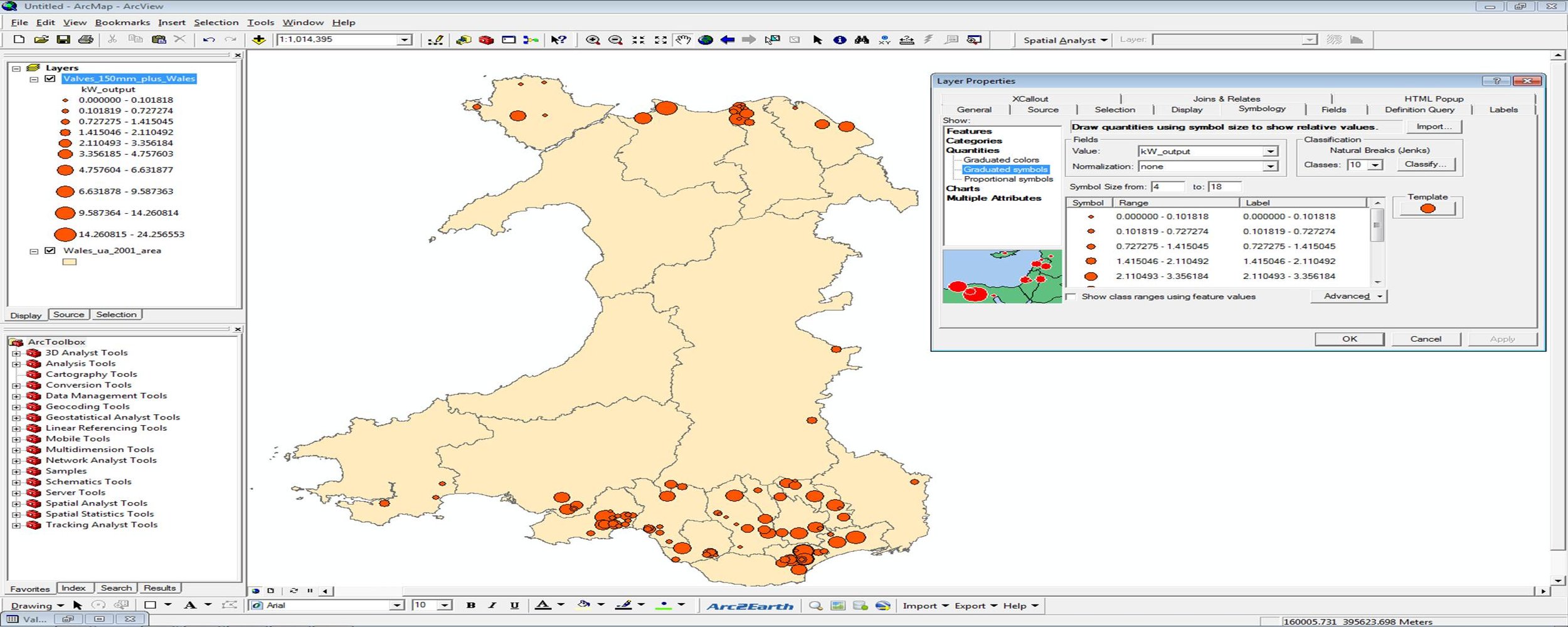Open the Find binoculars tool
The image size is (1568, 627).
pyautogui.click(x=862, y=40)
